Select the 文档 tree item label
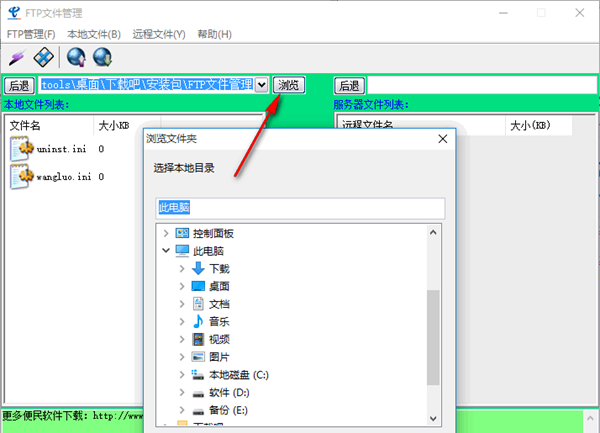Image resolution: width=600 pixels, height=433 pixels. pyautogui.click(x=219, y=304)
